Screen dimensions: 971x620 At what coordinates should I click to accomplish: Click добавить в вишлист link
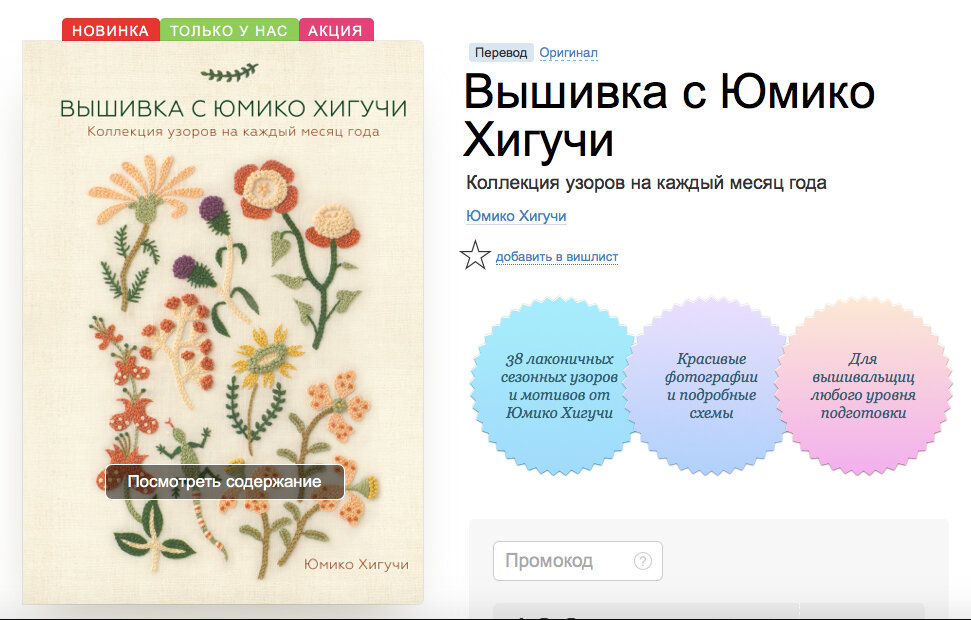[557, 256]
